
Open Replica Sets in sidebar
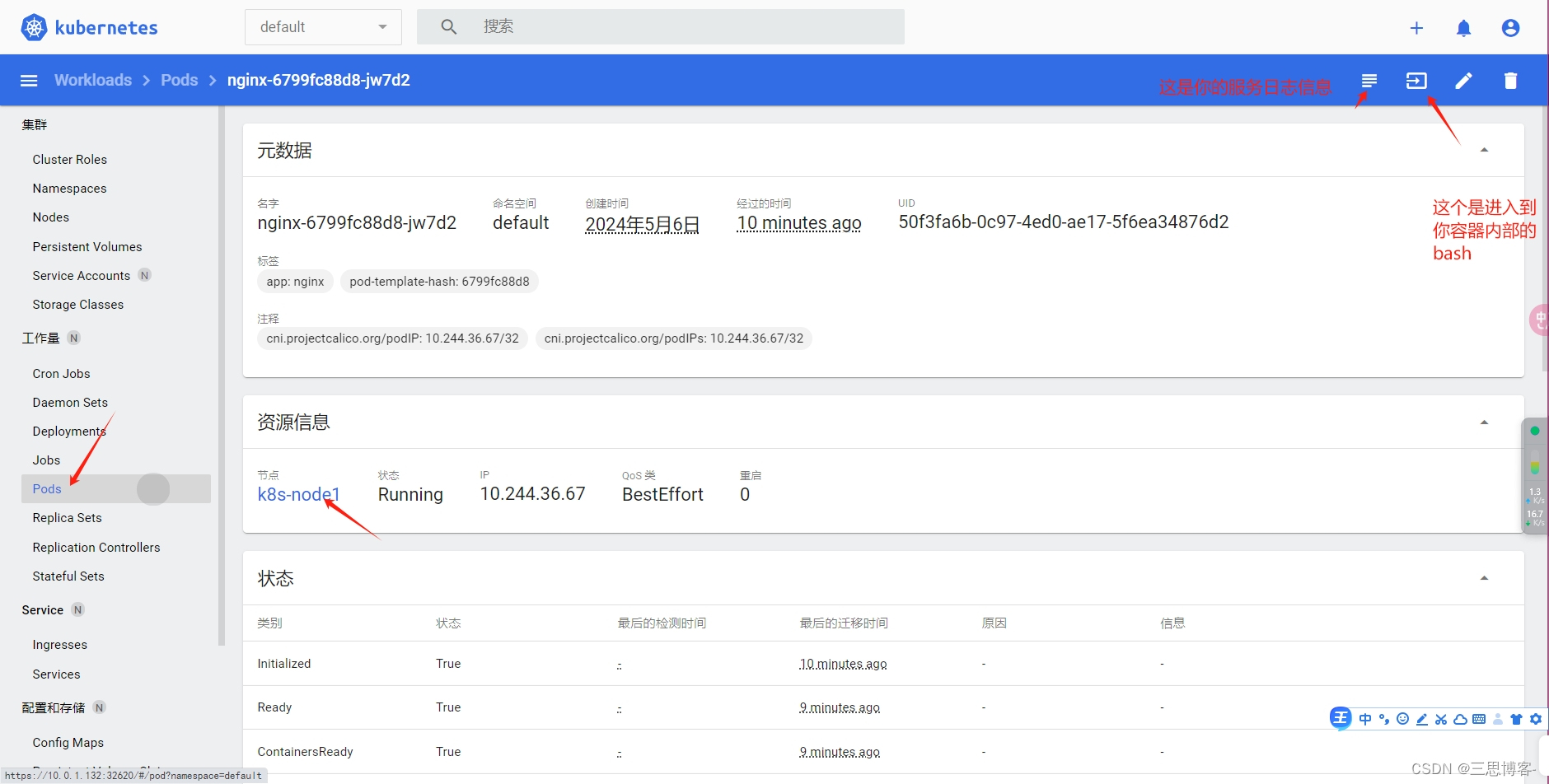click(67, 518)
